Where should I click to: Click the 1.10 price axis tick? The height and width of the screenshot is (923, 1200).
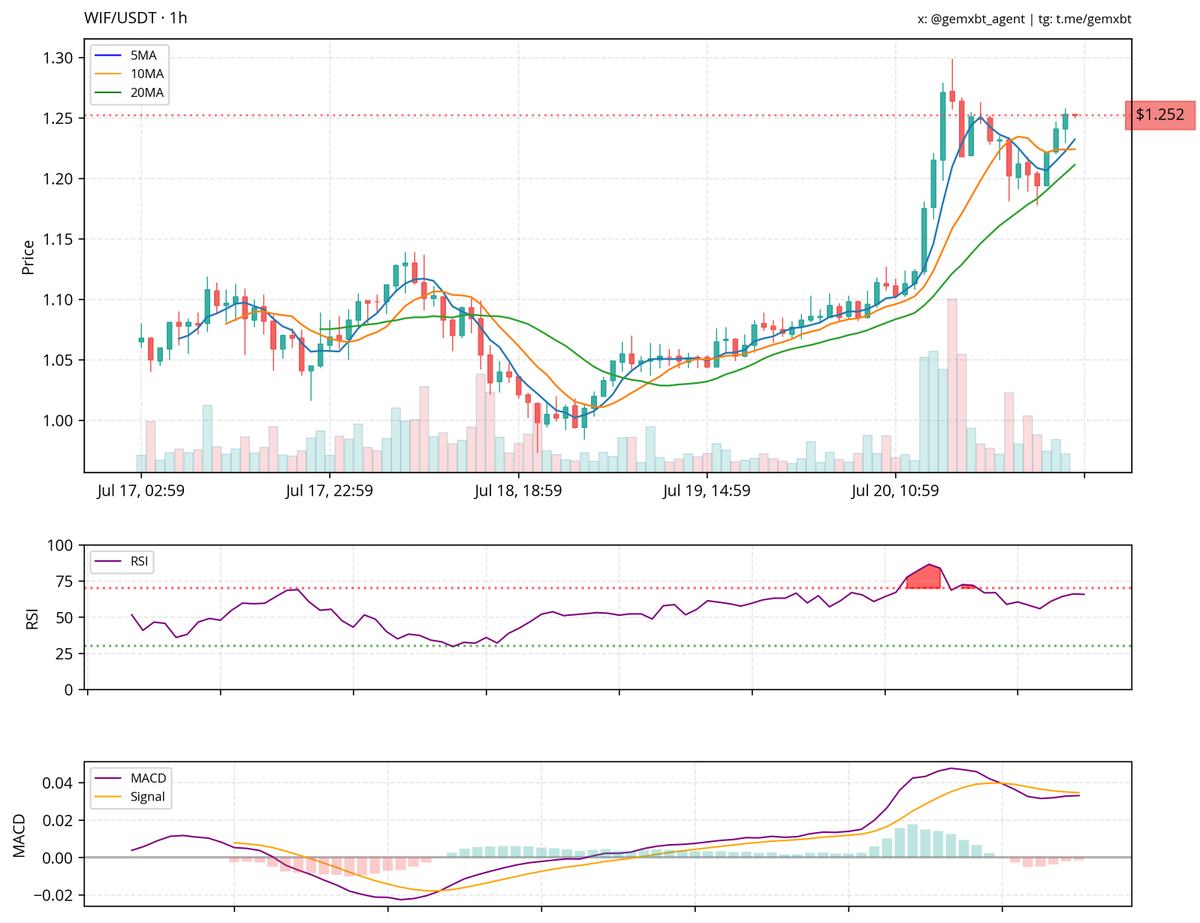60,300
